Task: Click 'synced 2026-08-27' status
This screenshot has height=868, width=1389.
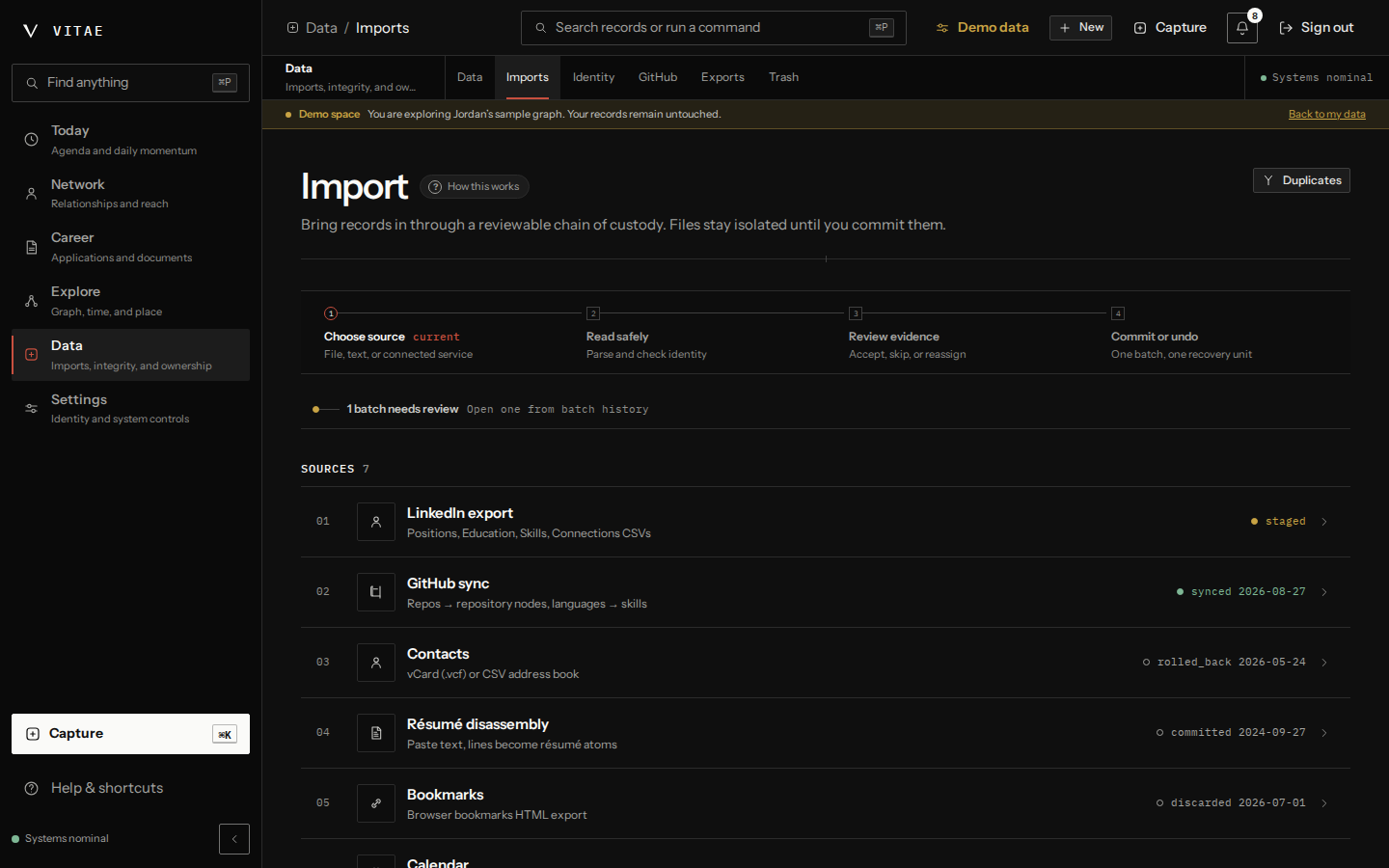Action: (1241, 592)
